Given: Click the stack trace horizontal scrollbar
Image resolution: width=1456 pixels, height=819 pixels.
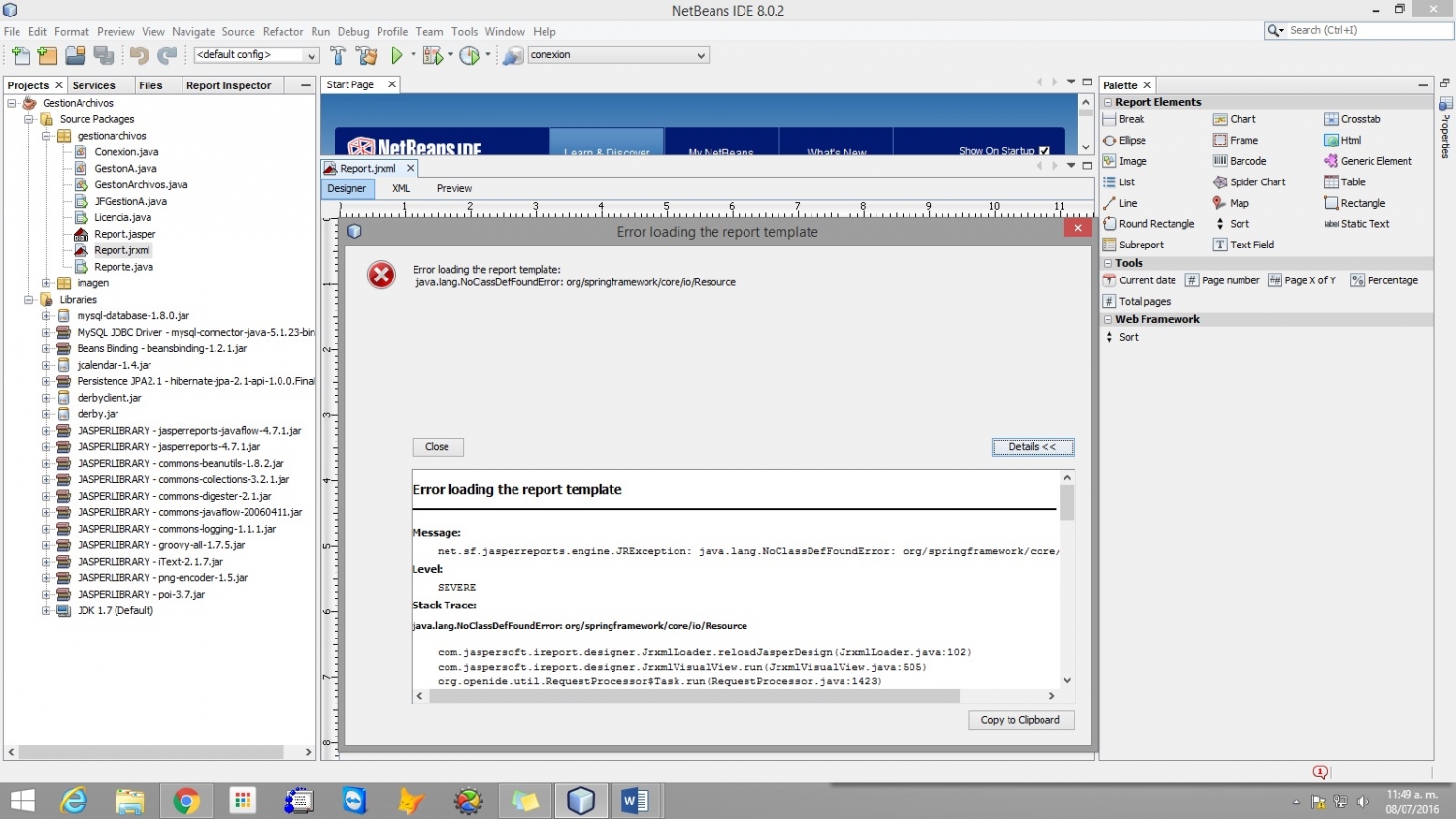Looking at the screenshot, I should 736,696.
